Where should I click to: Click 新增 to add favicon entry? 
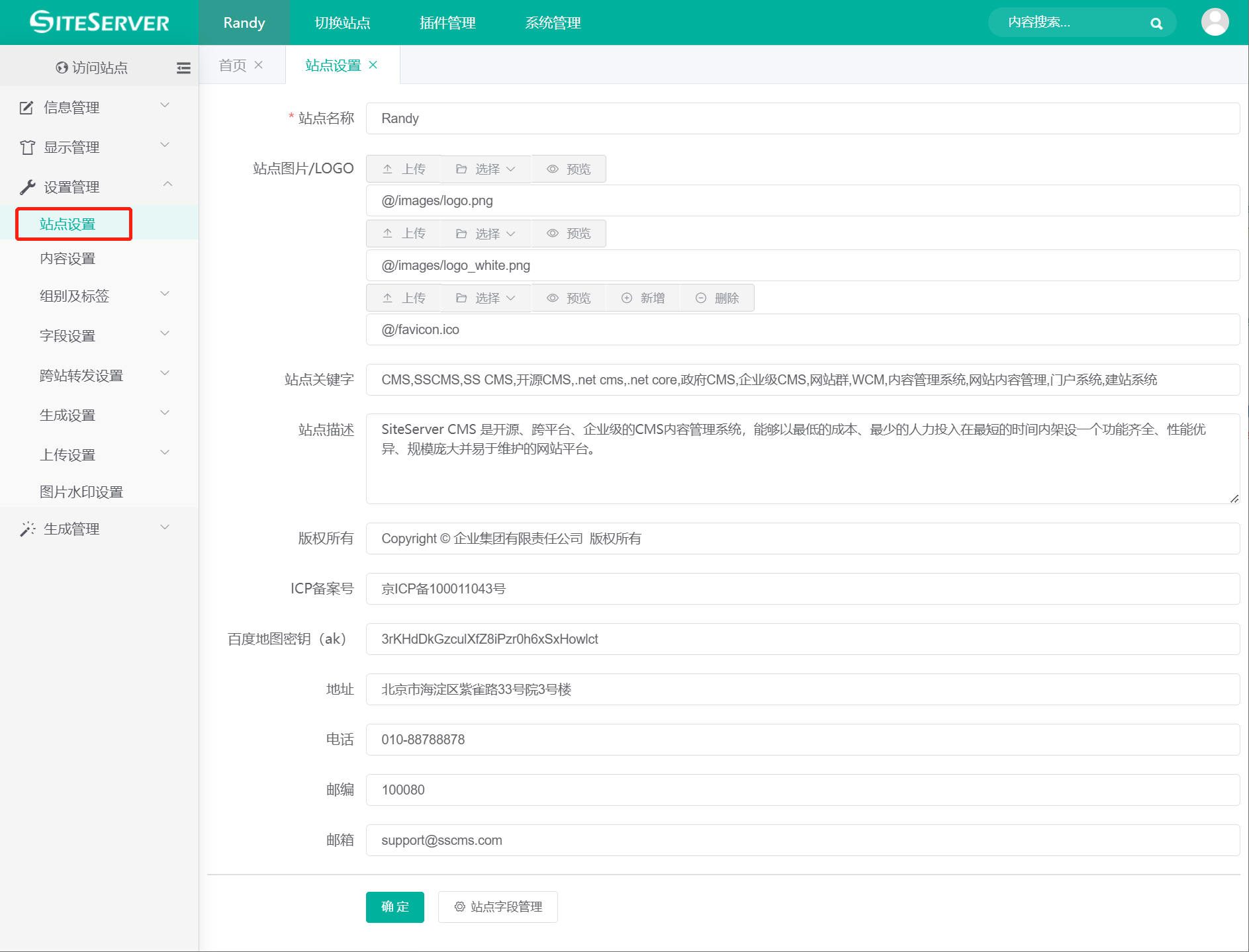(643, 298)
